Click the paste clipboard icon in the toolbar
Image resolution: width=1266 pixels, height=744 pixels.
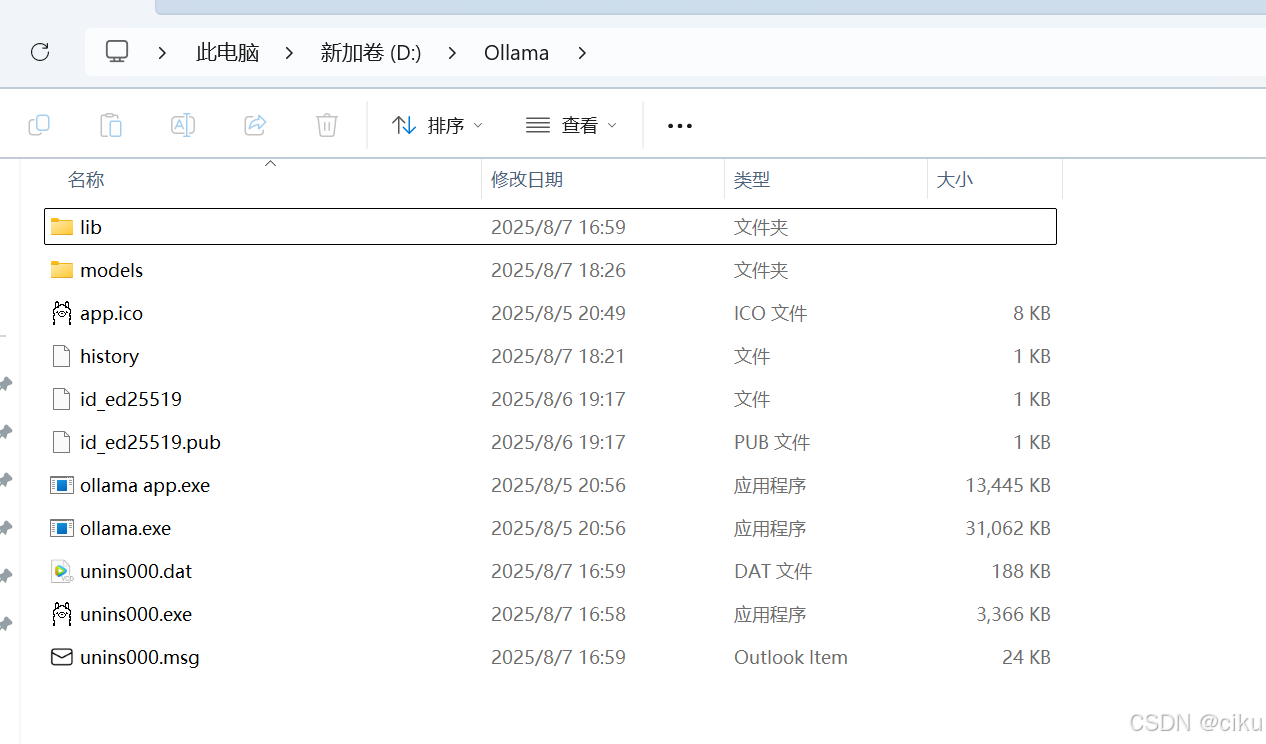(x=111, y=125)
